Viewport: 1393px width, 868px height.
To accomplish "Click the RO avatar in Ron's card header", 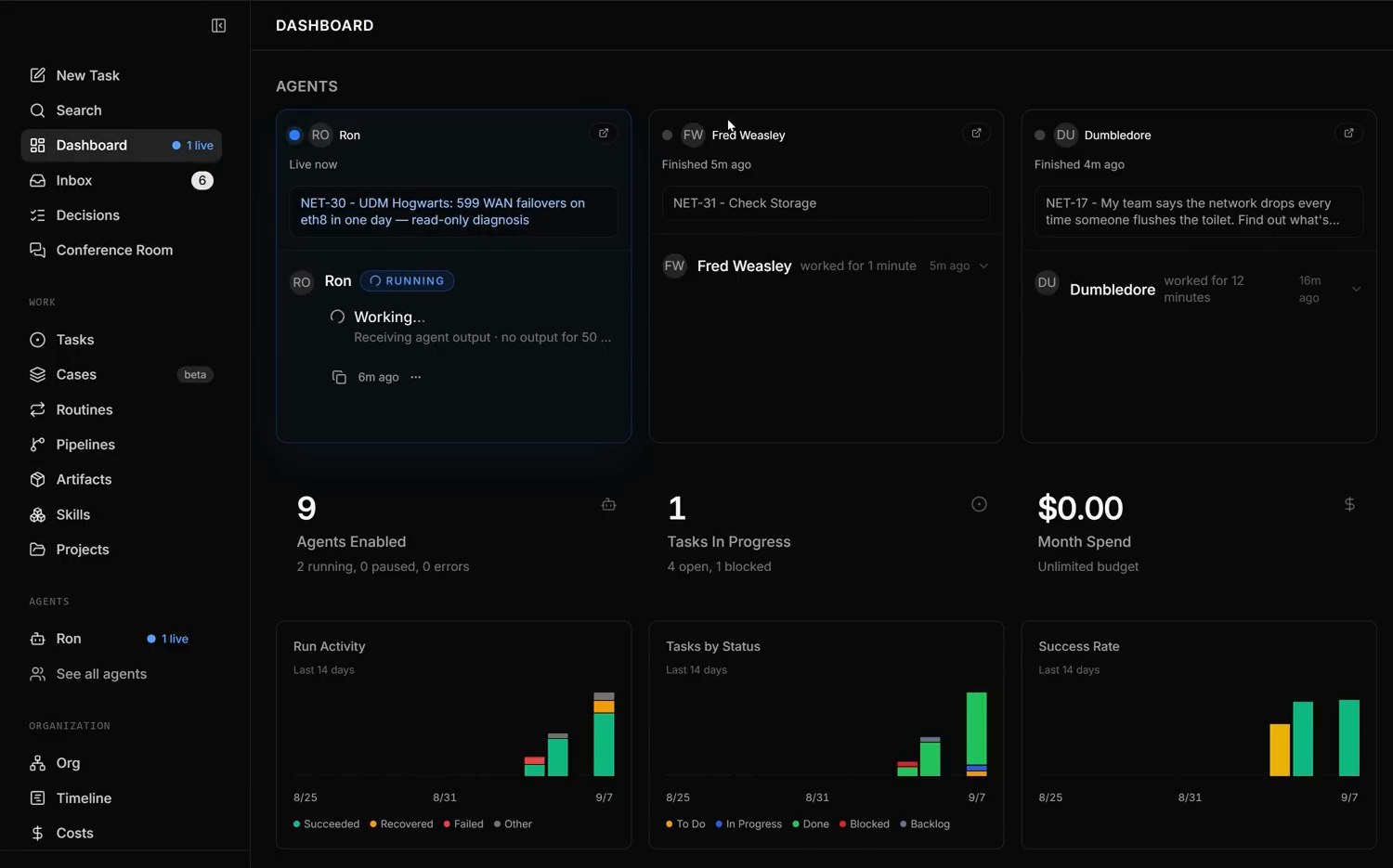I will (x=320, y=135).
